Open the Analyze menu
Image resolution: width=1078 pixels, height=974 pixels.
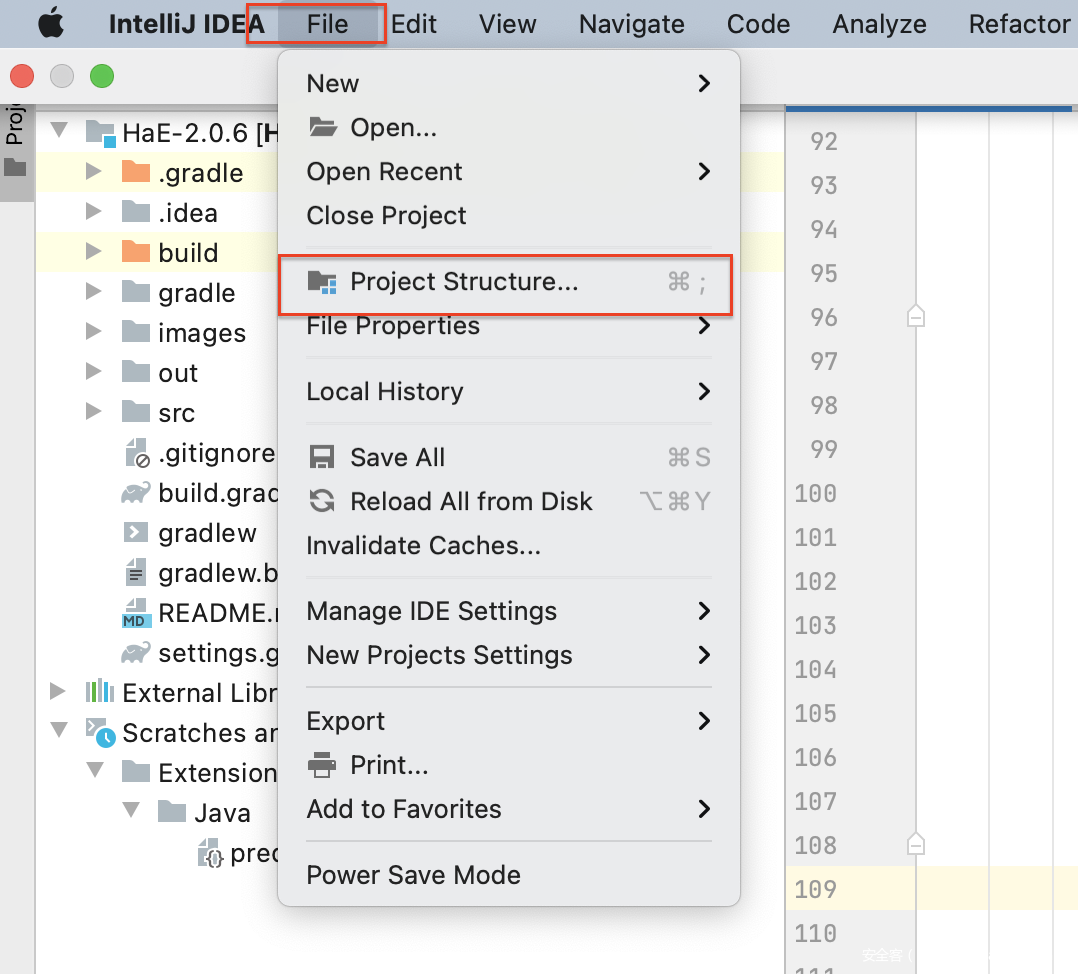879,24
